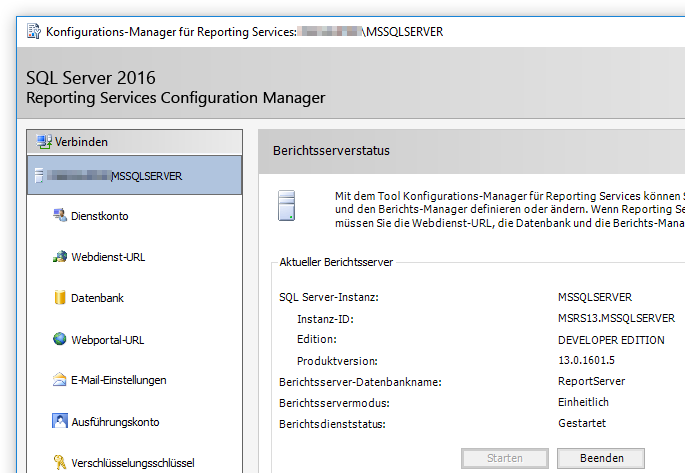This screenshot has width=685, height=473.
Task: Click the Einheitlich server mode value
Action: 583,402
